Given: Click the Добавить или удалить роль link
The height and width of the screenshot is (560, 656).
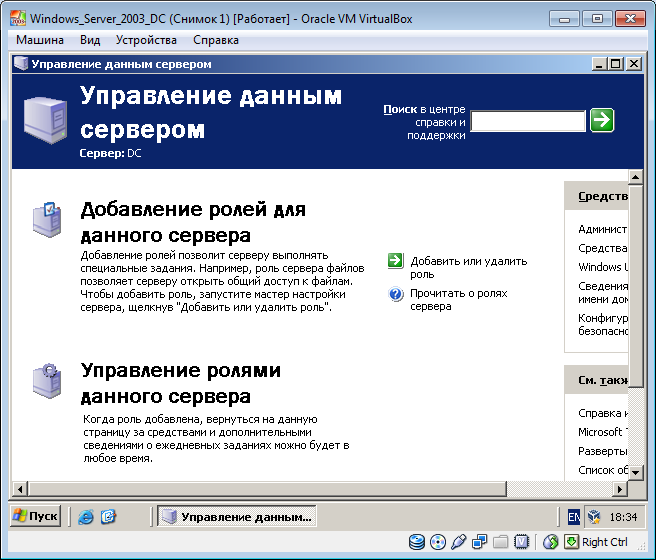Looking at the screenshot, I should (x=469, y=268).
